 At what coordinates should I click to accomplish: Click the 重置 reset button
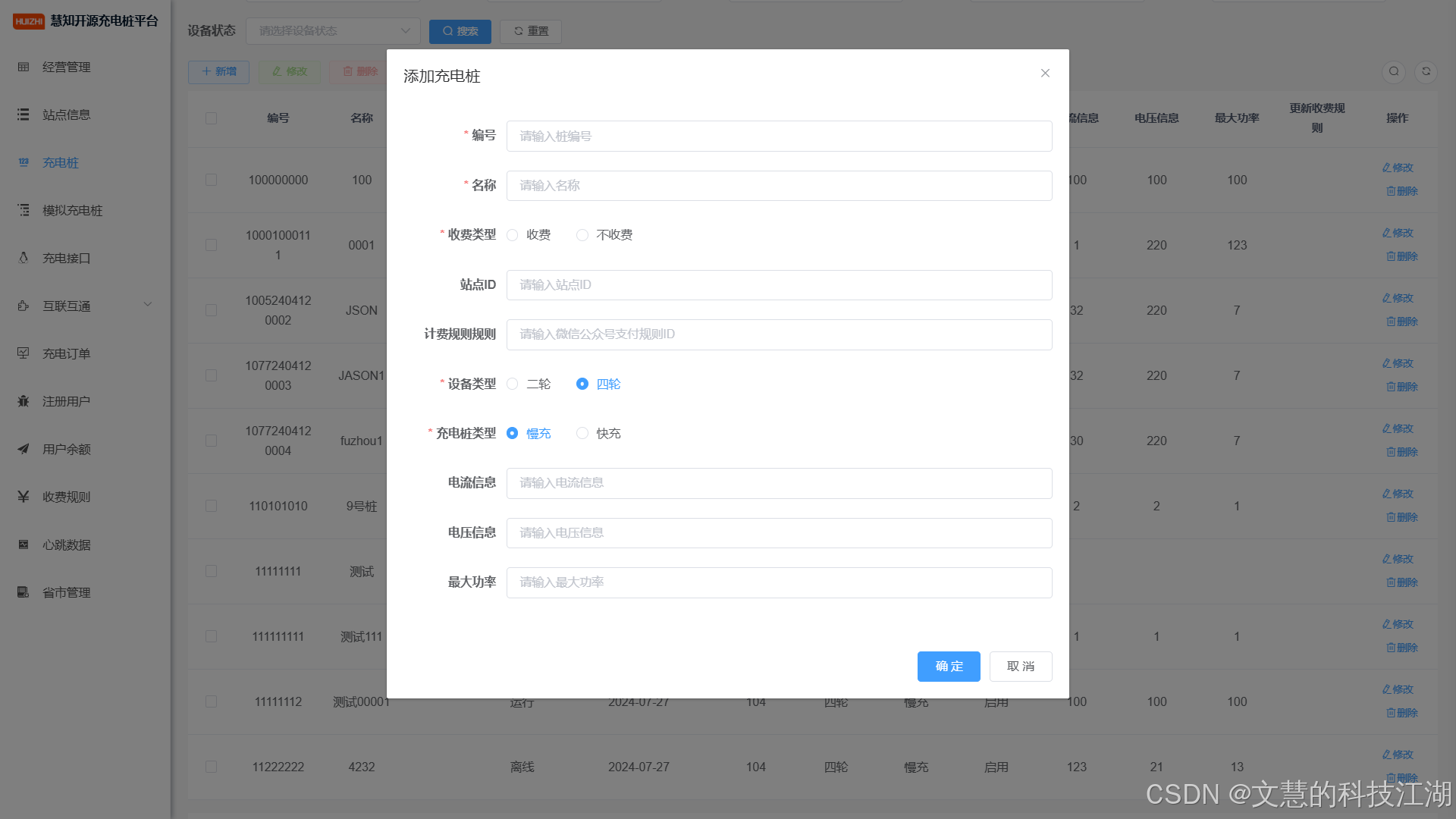(531, 31)
